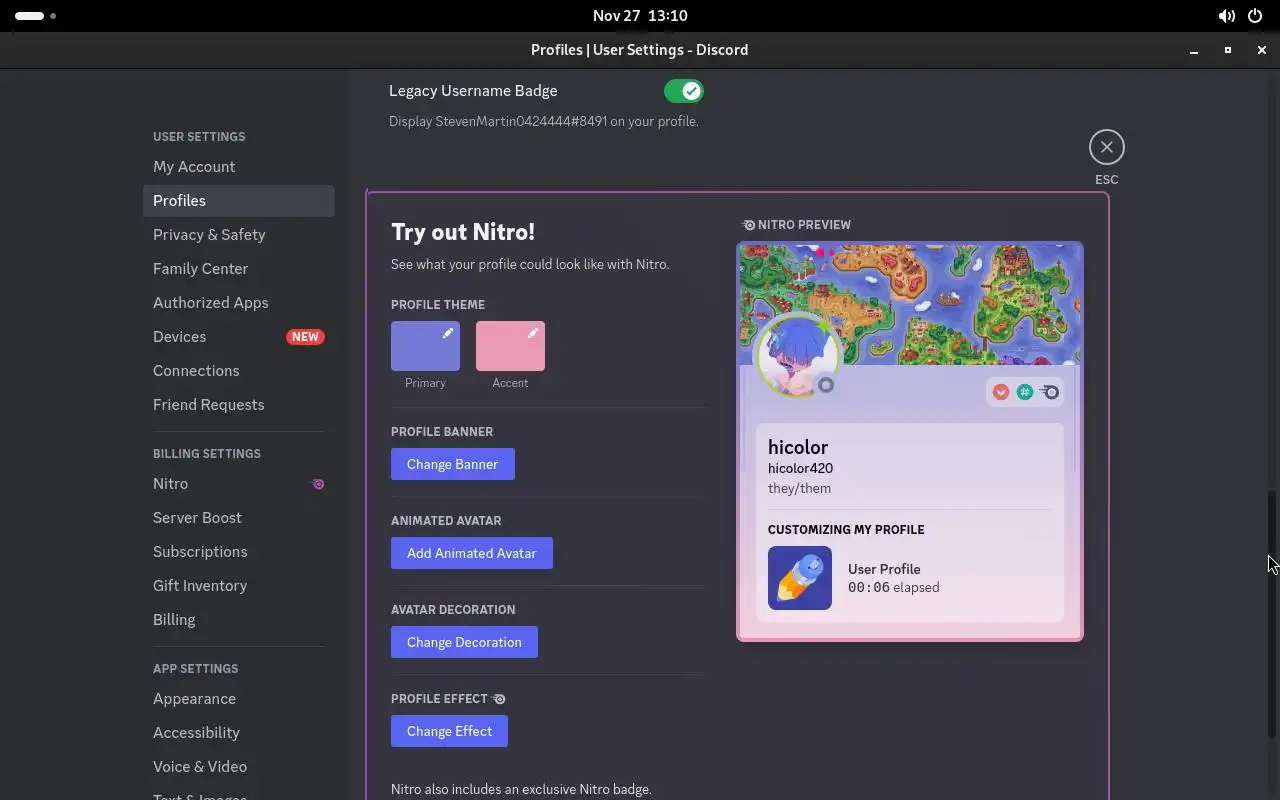
Task: Open the clock showing Nov 27 13:10
Action: [640, 16]
